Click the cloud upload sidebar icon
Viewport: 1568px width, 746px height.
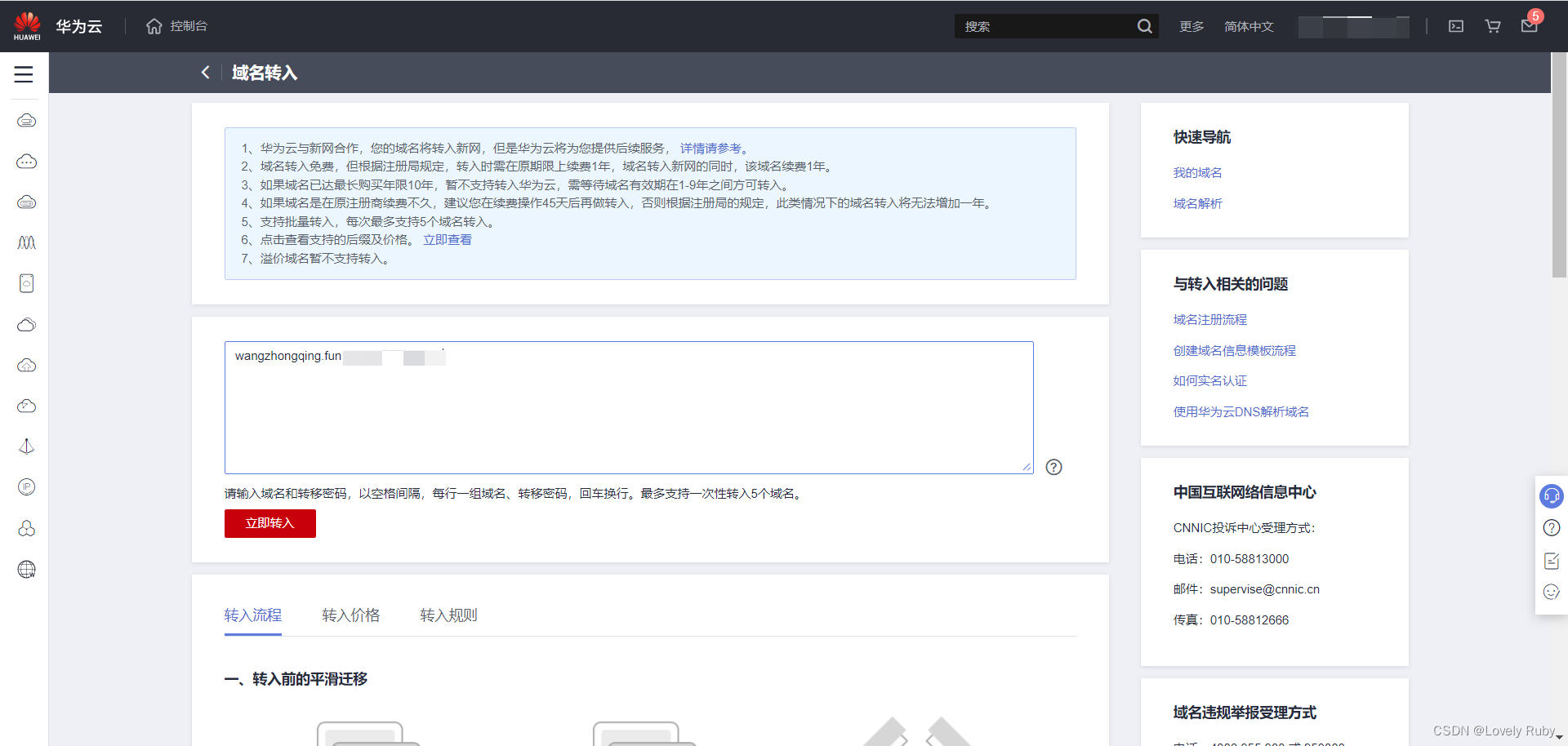[x=27, y=366]
